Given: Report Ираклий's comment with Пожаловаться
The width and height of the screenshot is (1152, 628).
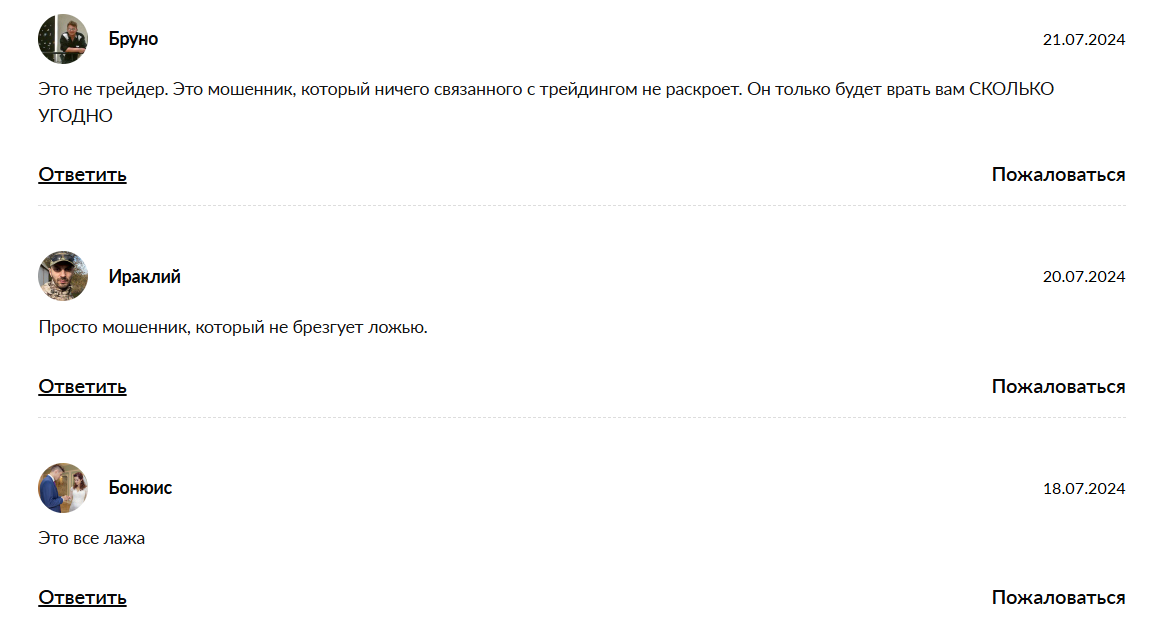Looking at the screenshot, I should pyautogui.click(x=1058, y=386).
